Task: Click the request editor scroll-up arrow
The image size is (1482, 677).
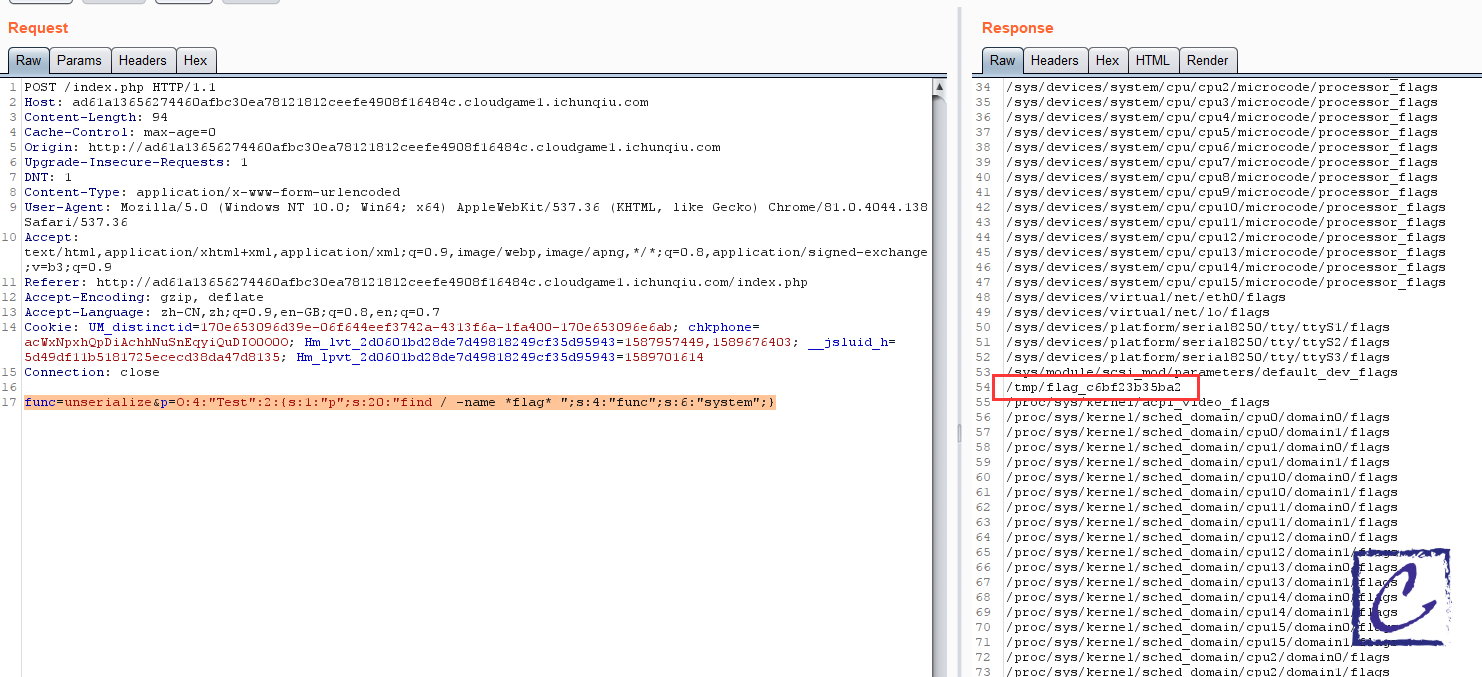Action: 939,87
